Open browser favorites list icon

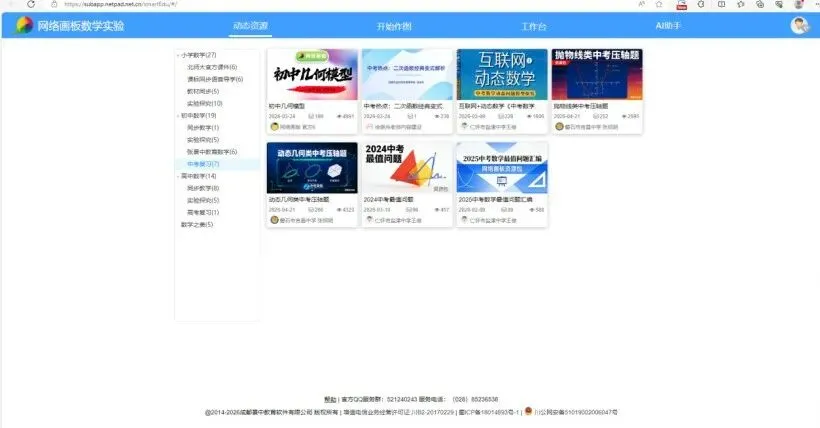(x=741, y=4)
